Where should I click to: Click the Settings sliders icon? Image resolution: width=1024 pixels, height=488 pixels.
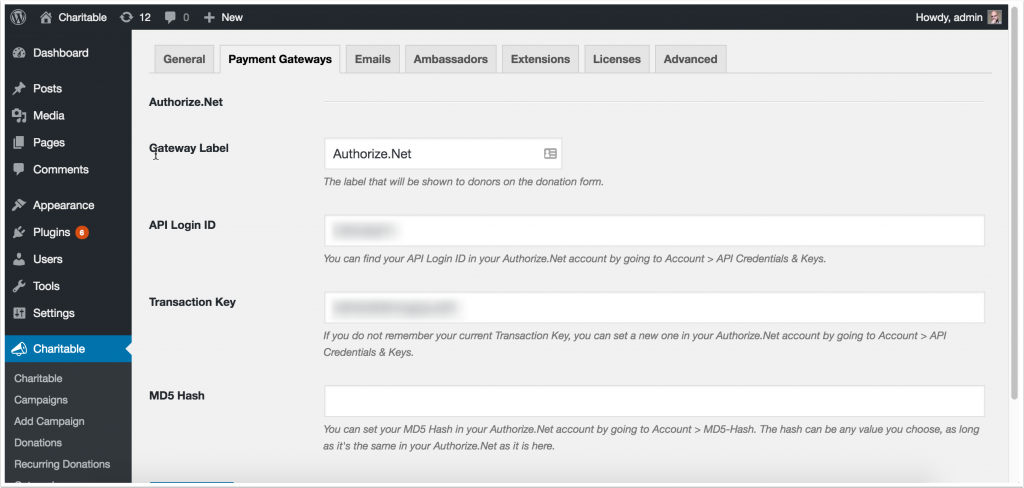click(19, 313)
